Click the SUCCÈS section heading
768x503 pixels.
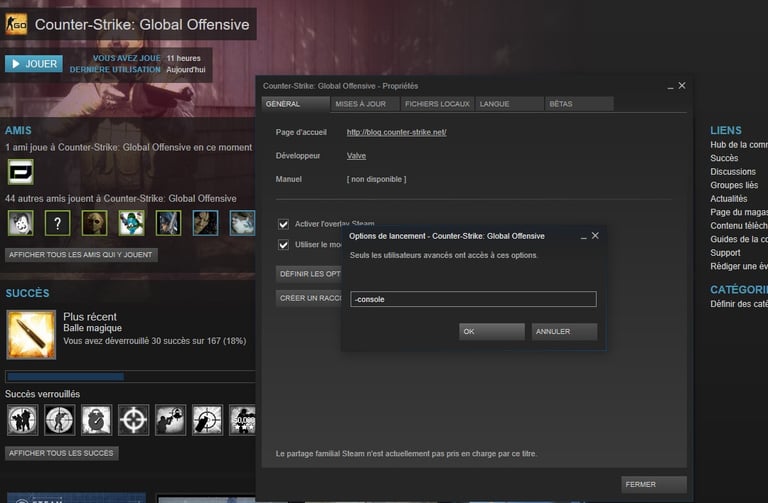pos(27,293)
